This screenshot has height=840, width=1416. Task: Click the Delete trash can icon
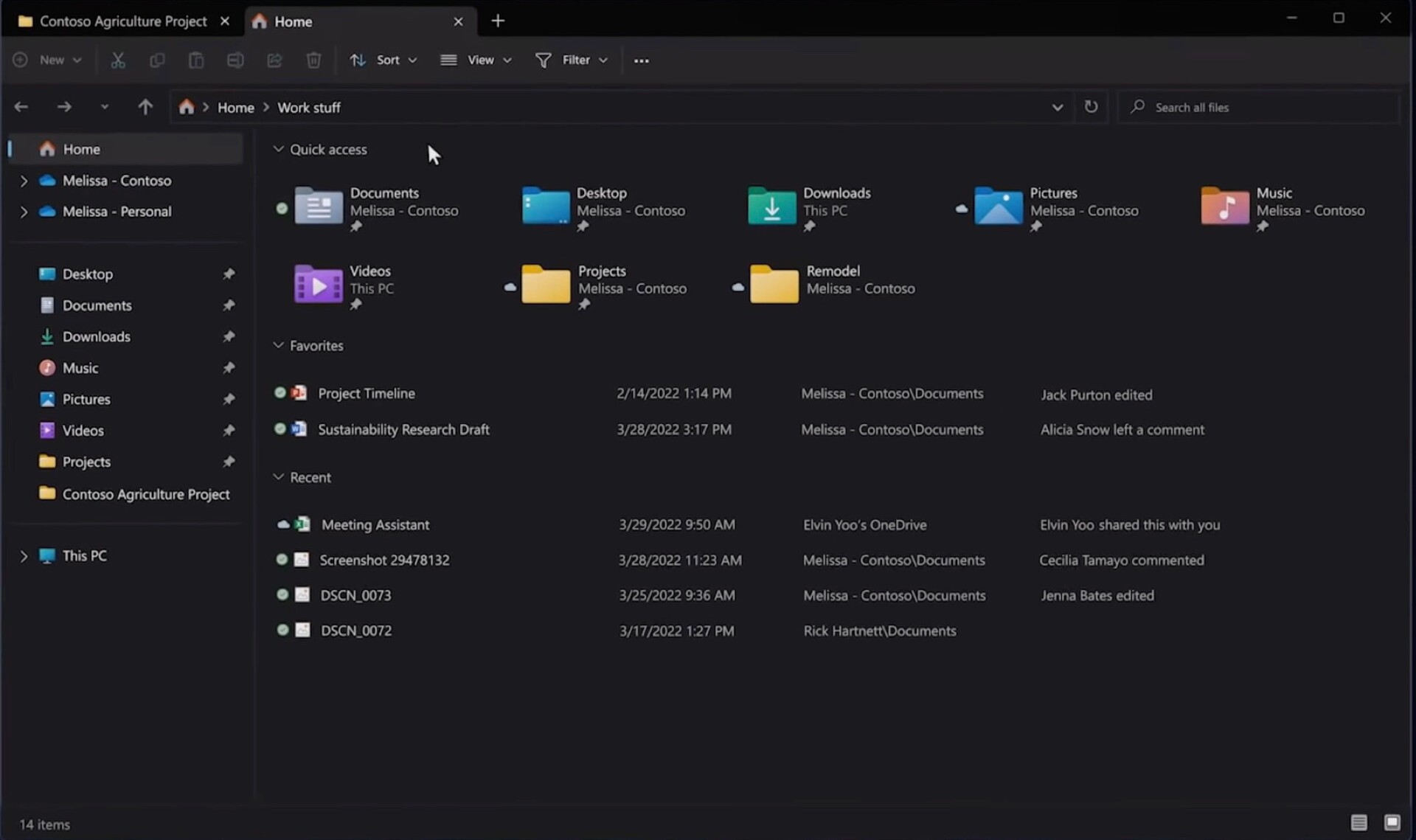coord(313,60)
